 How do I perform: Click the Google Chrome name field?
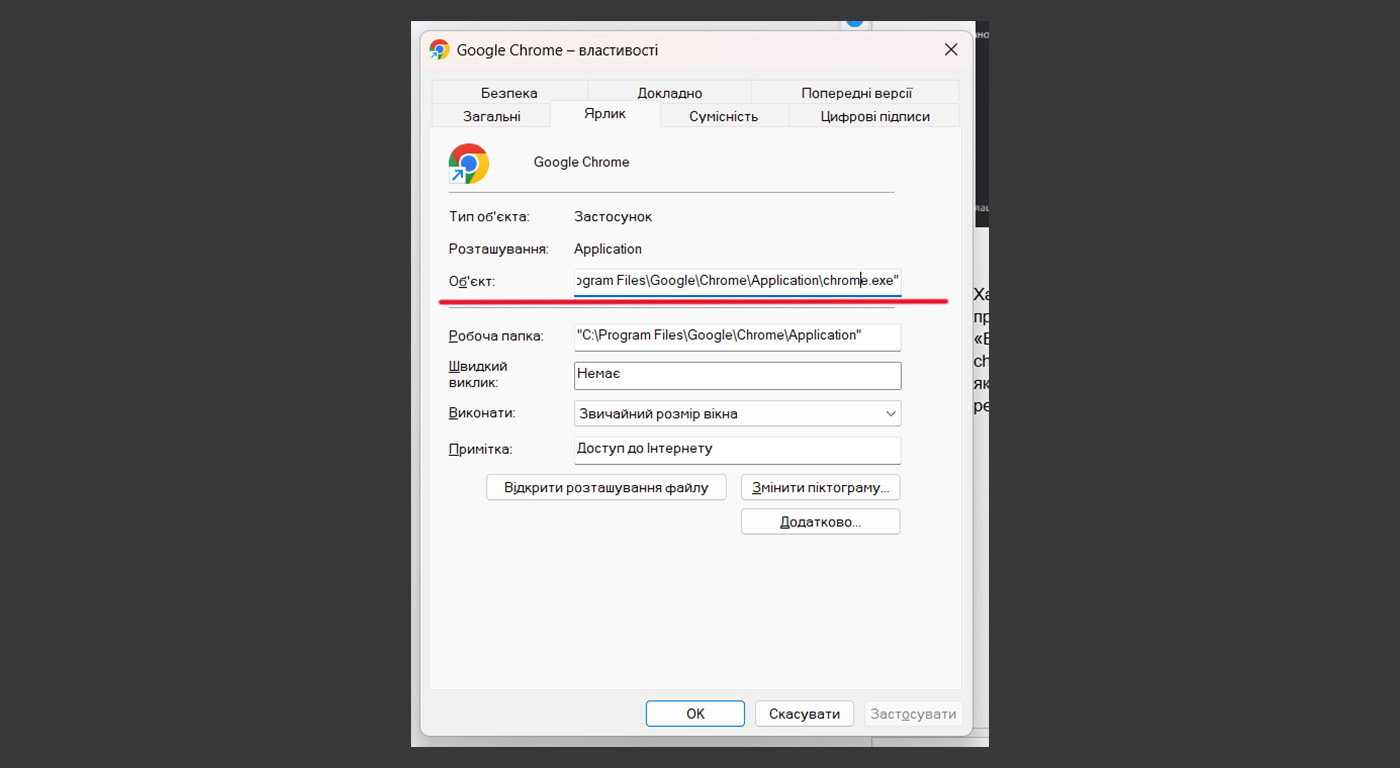(581, 162)
